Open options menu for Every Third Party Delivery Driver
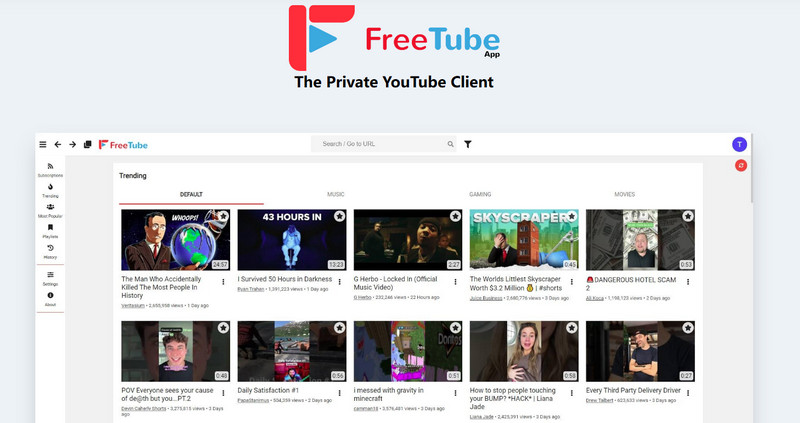The width and height of the screenshot is (800, 423). tap(688, 393)
